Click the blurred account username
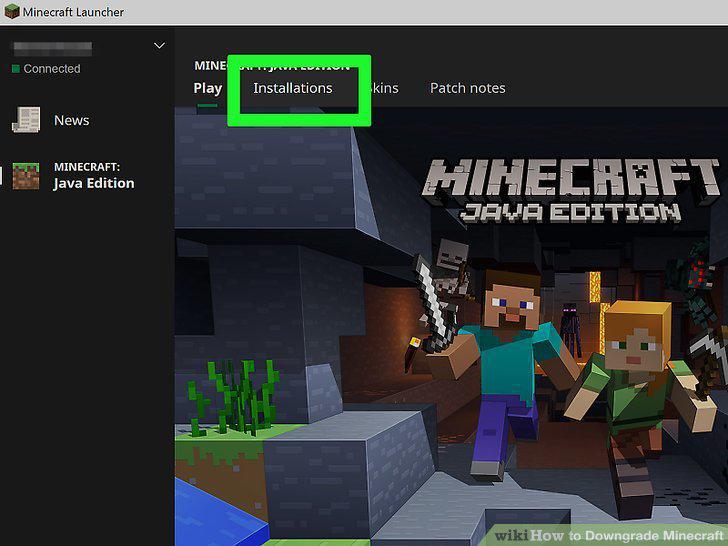728x546 pixels. (52, 48)
